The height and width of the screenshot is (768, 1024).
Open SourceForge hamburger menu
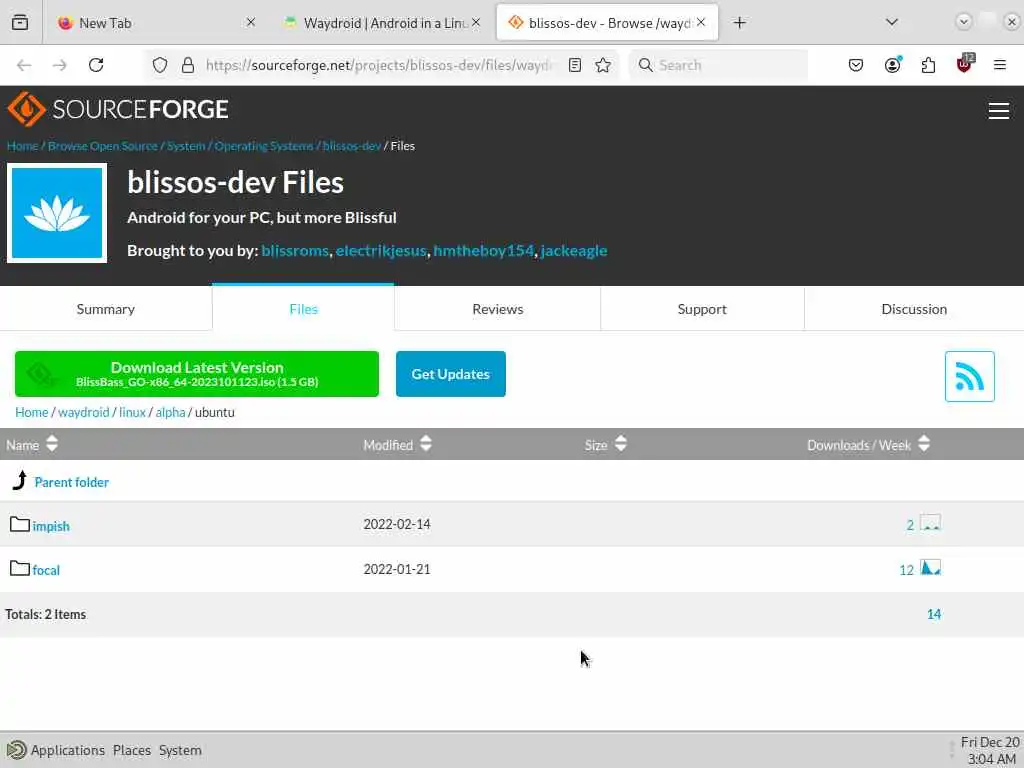pos(999,111)
